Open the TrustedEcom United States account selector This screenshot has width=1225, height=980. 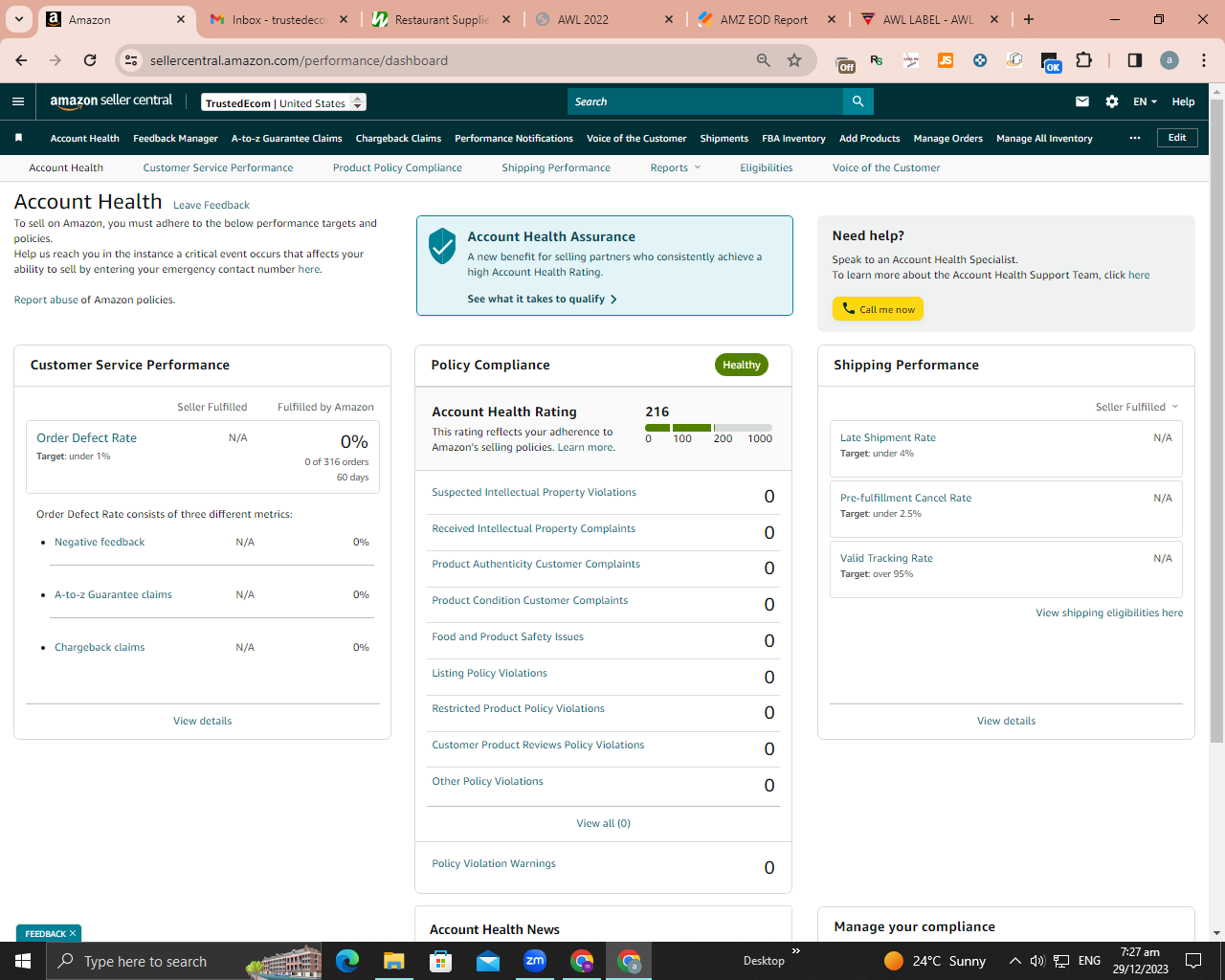(x=284, y=102)
